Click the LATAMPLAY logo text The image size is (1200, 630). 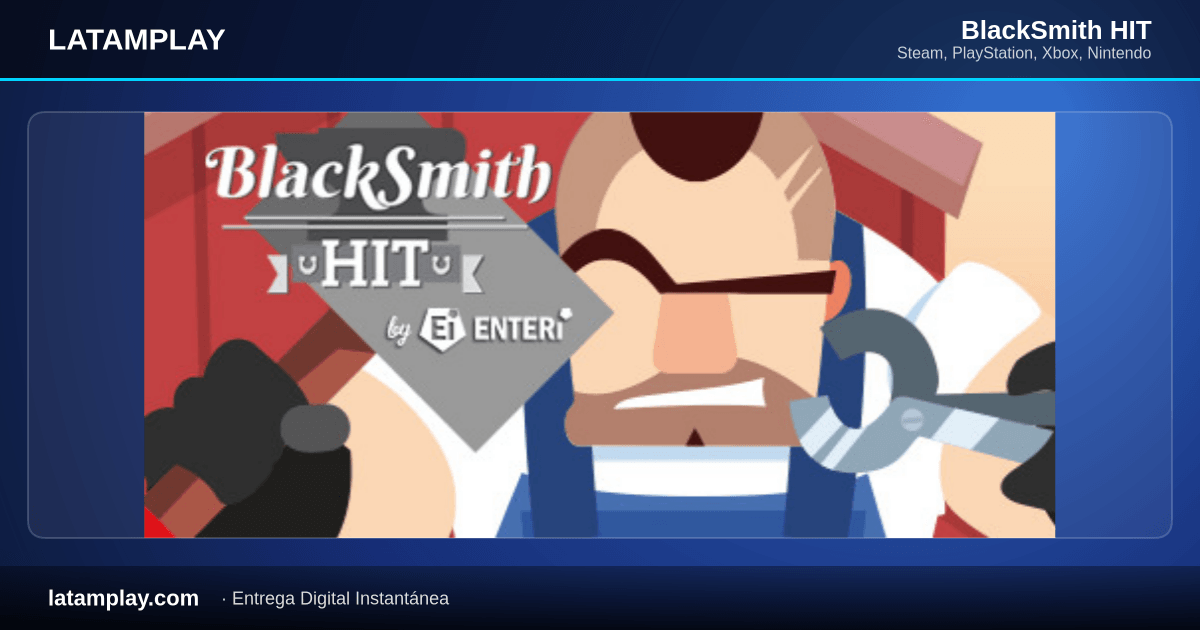coord(137,40)
